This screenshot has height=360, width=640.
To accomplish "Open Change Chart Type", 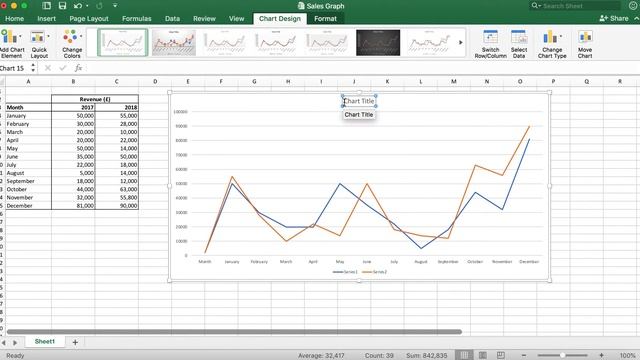I will tap(552, 44).
